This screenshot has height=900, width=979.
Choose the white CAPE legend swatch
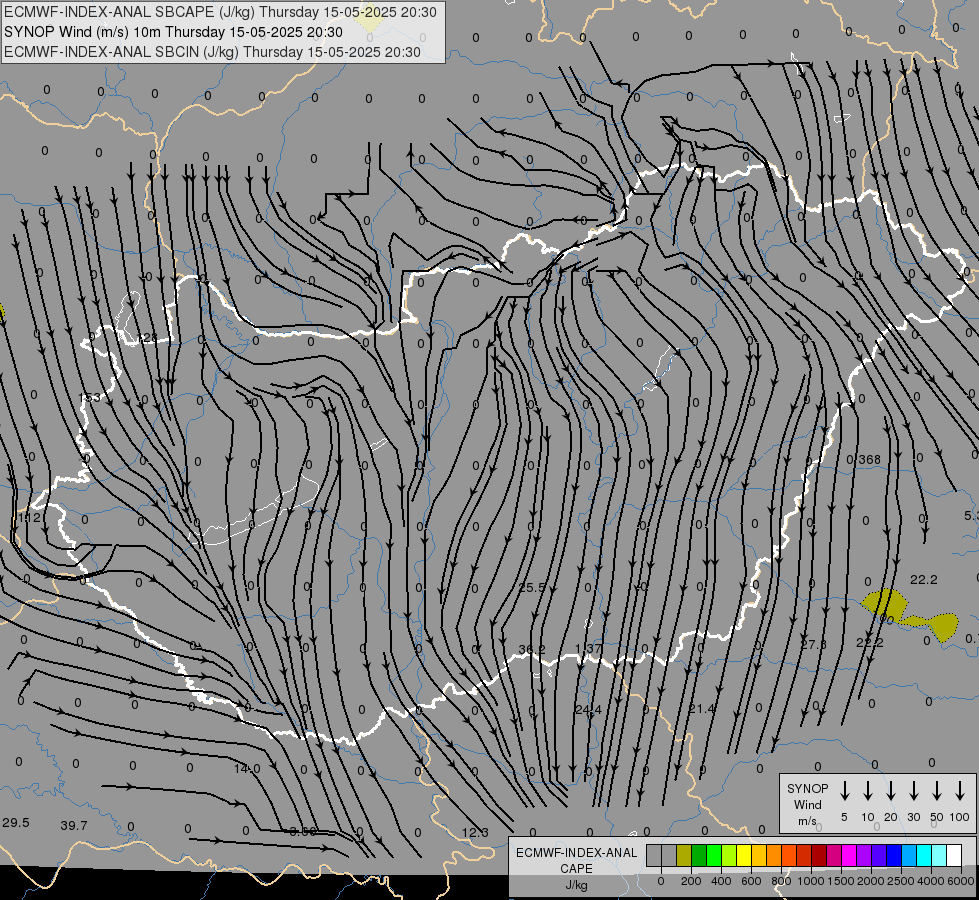coord(954,856)
